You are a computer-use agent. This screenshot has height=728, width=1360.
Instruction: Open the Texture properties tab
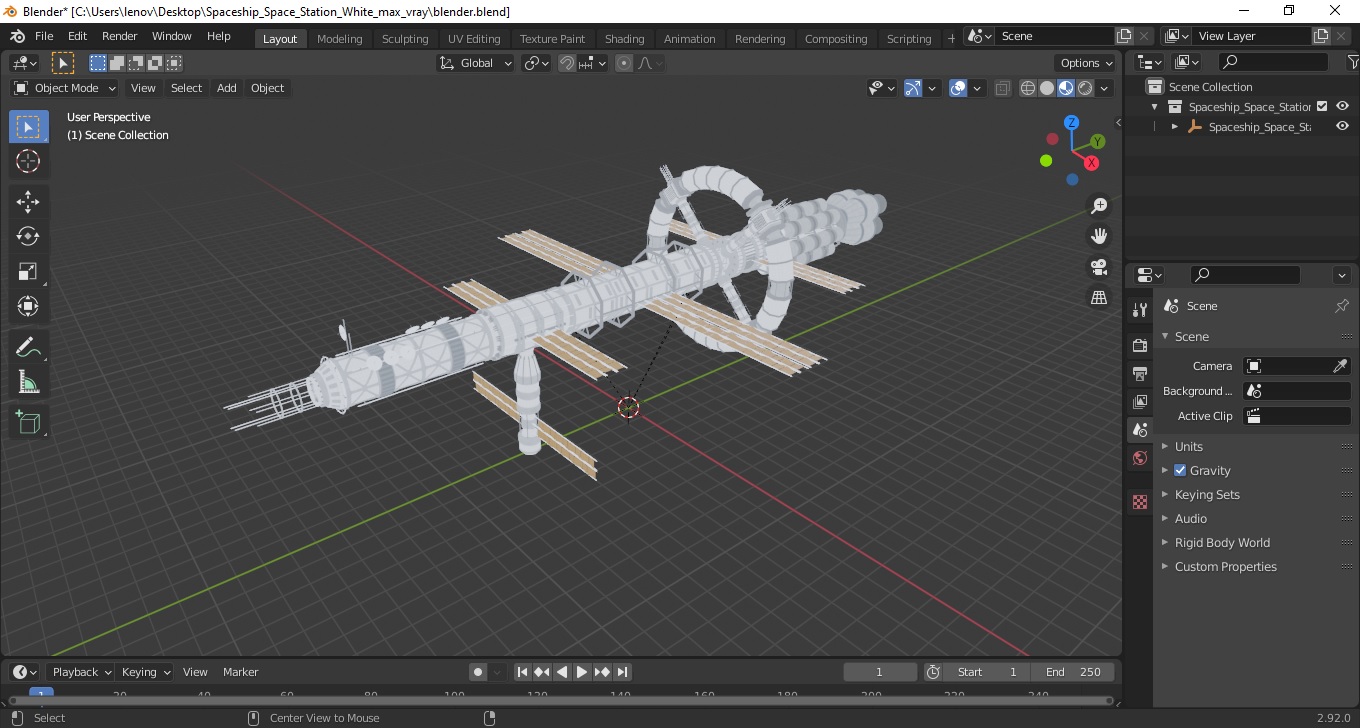click(1140, 502)
